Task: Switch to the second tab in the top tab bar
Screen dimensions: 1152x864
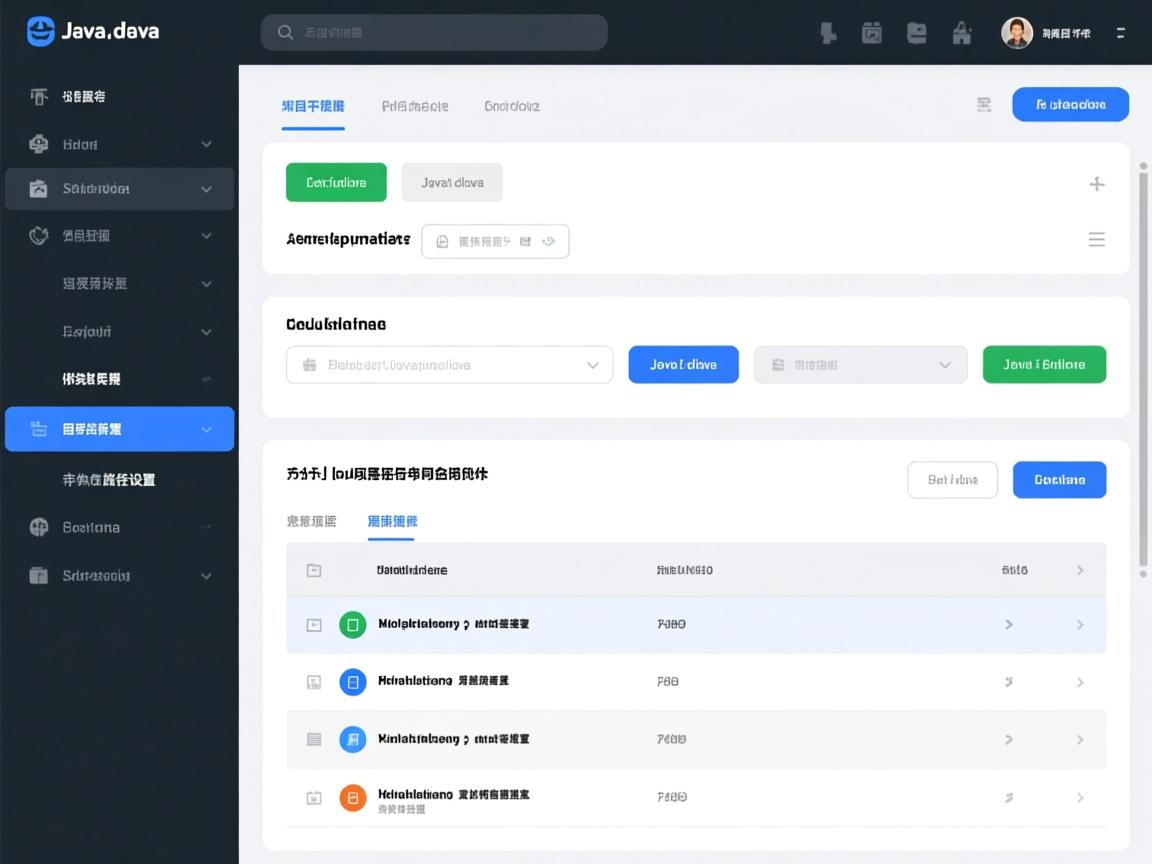Action: pyautogui.click(x=415, y=105)
